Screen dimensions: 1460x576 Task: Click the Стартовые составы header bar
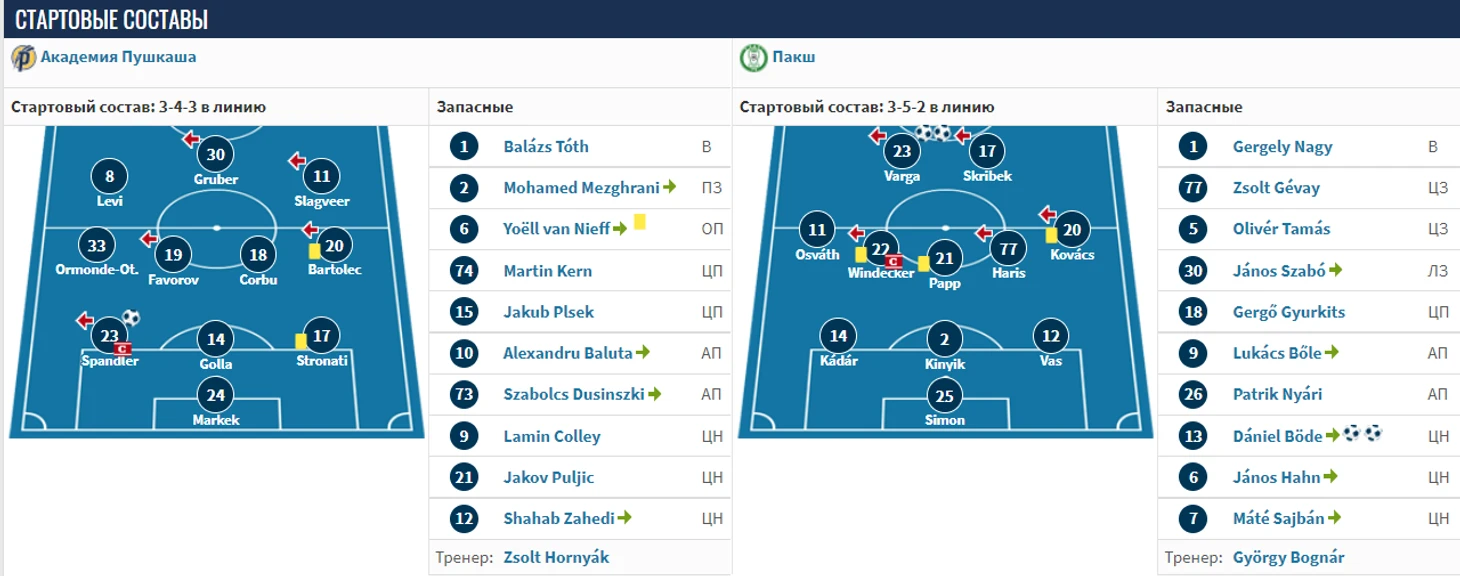coord(730,19)
